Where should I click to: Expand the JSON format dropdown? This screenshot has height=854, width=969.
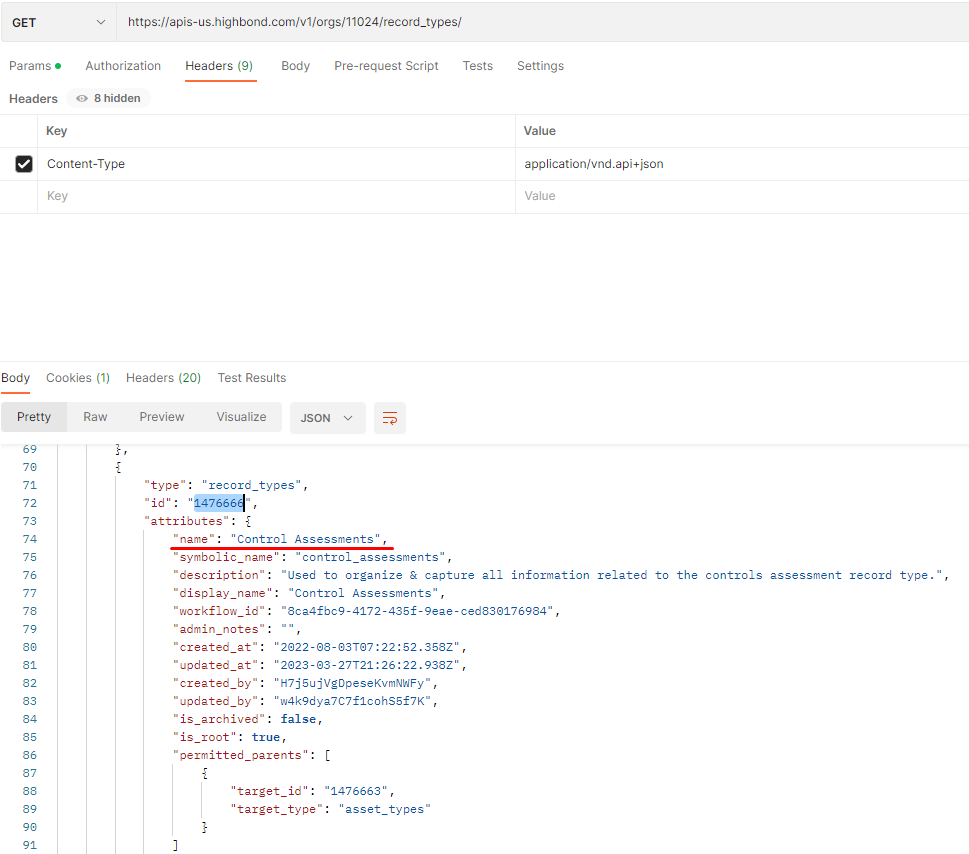(x=327, y=418)
